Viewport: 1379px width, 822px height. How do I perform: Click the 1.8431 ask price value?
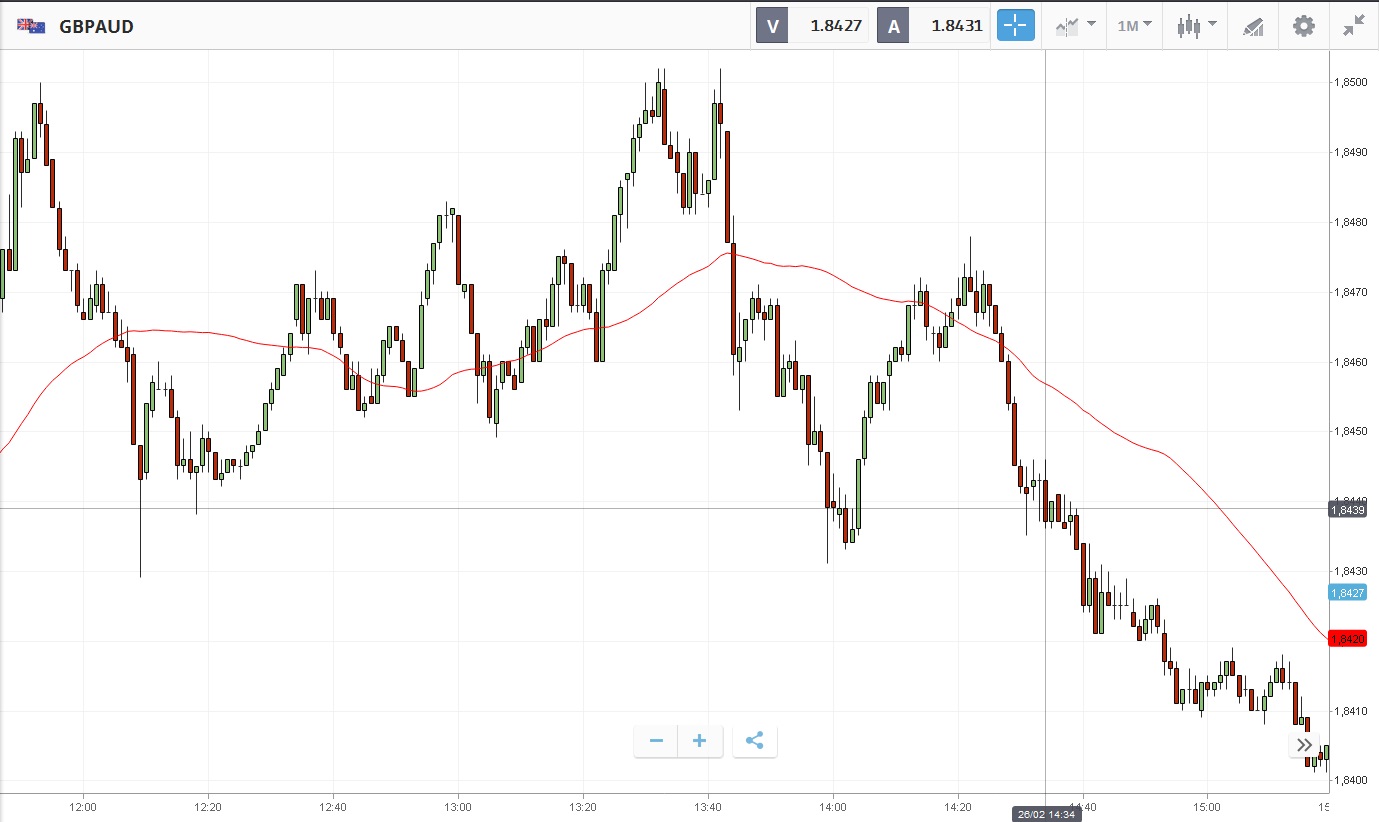[x=955, y=26]
